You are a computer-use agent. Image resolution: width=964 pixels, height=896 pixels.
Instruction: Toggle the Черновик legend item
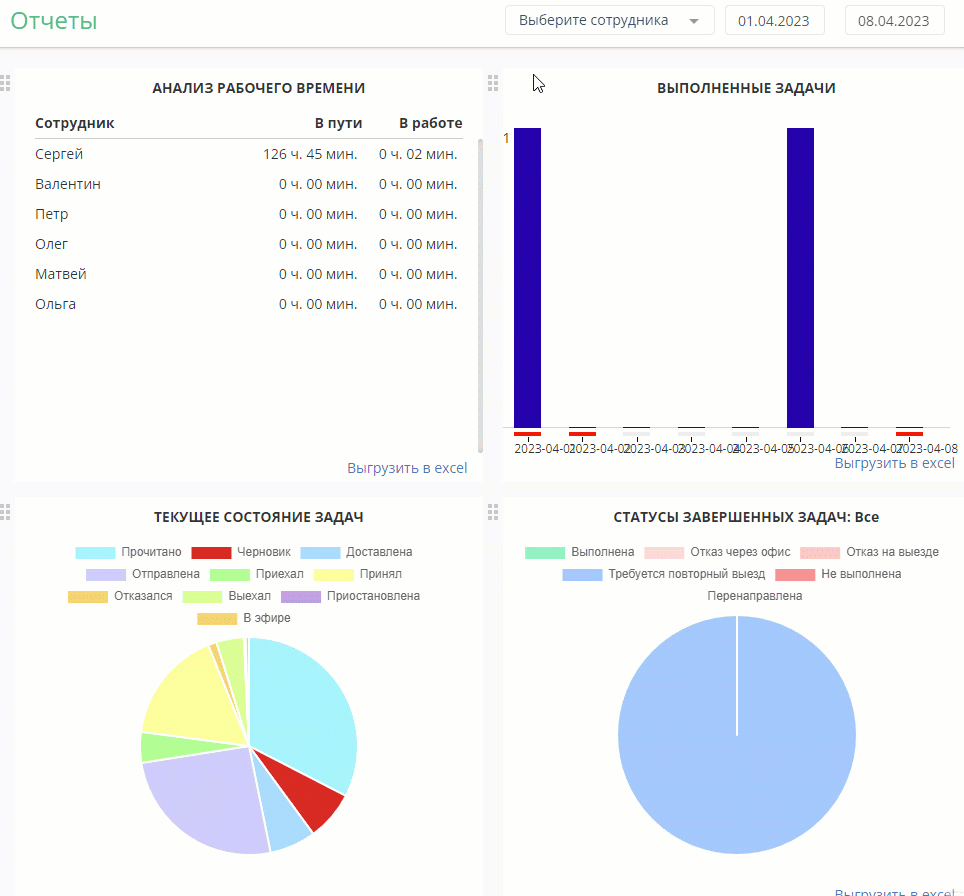click(241, 552)
